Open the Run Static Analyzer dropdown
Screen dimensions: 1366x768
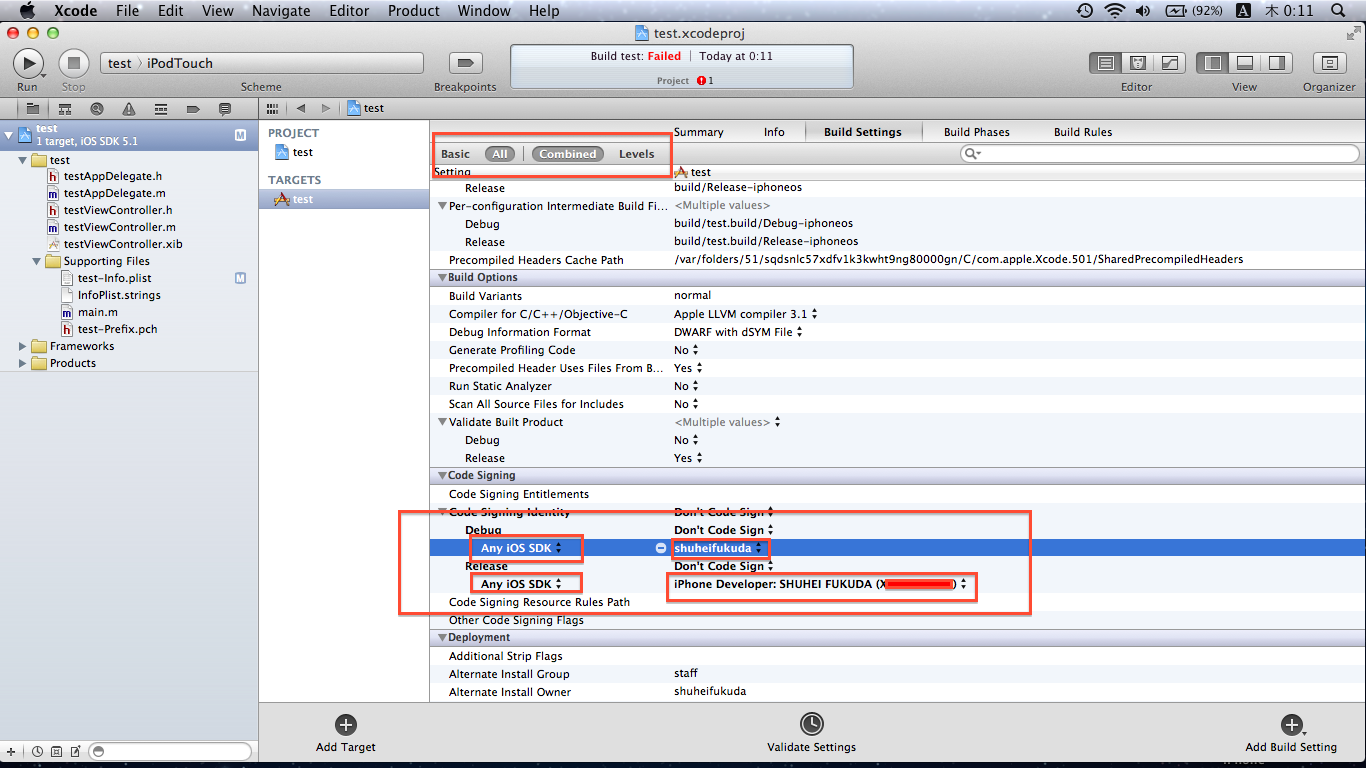pyautogui.click(x=686, y=386)
